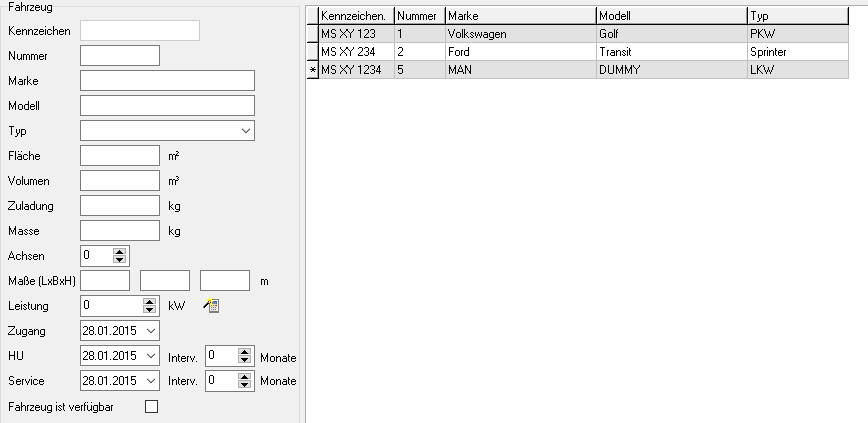
Task: Decrease the HU interval months
Action: coord(245,359)
